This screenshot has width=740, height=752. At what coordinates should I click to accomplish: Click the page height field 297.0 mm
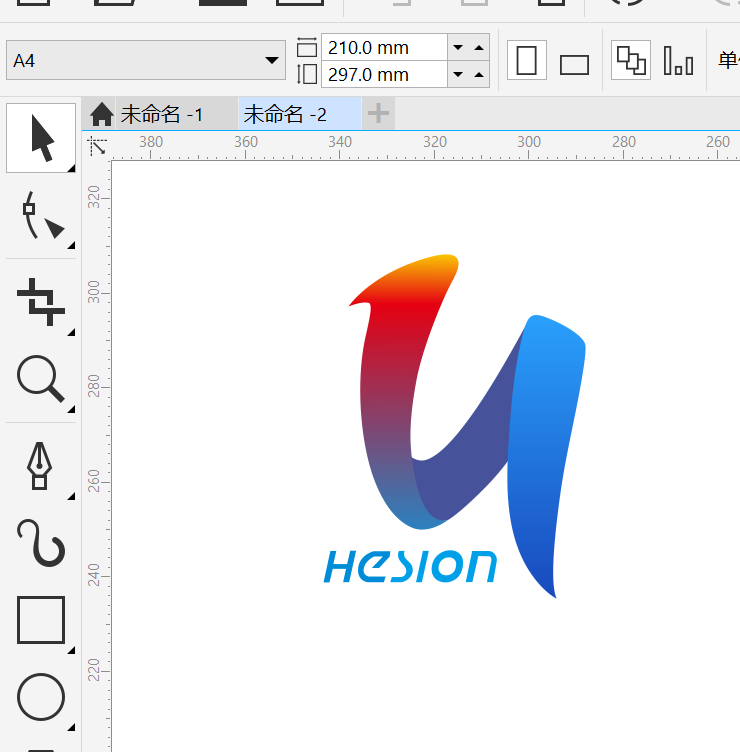[384, 74]
